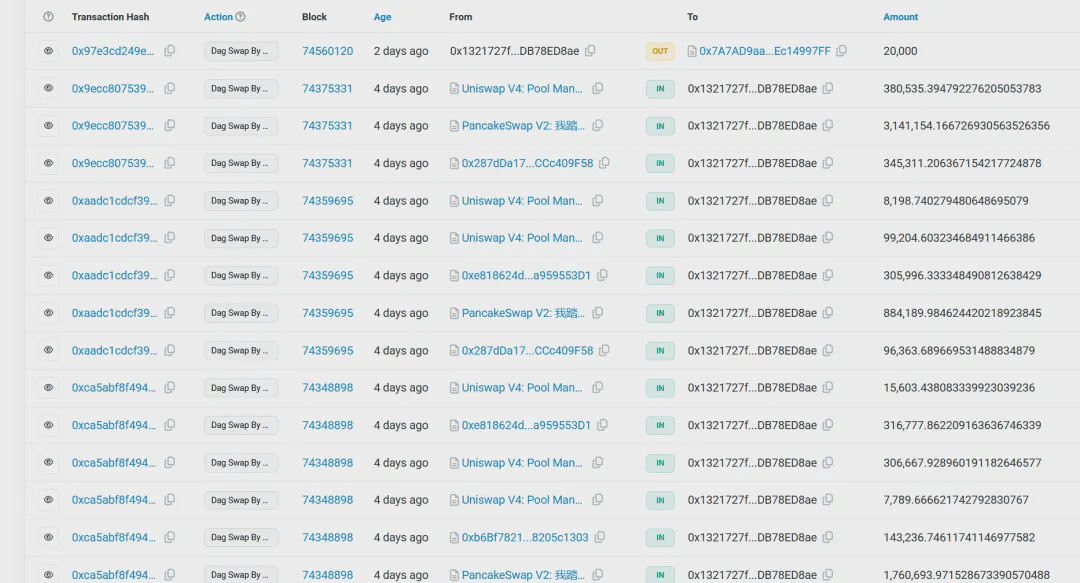The height and width of the screenshot is (583, 1080).
Task: Copy the To address in the 306,667.92 row
Action: coord(828,462)
